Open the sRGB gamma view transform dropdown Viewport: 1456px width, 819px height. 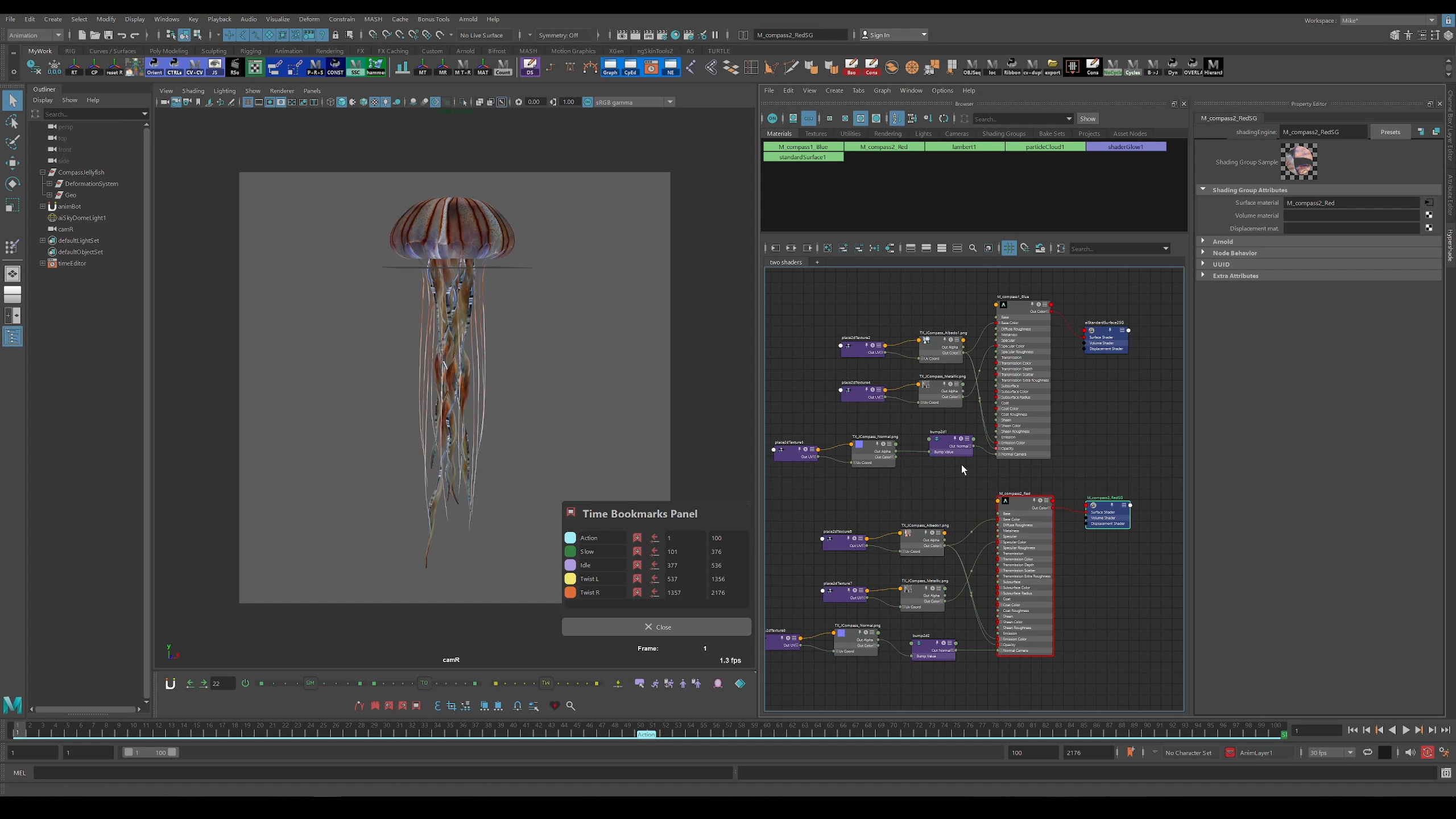tap(634, 102)
